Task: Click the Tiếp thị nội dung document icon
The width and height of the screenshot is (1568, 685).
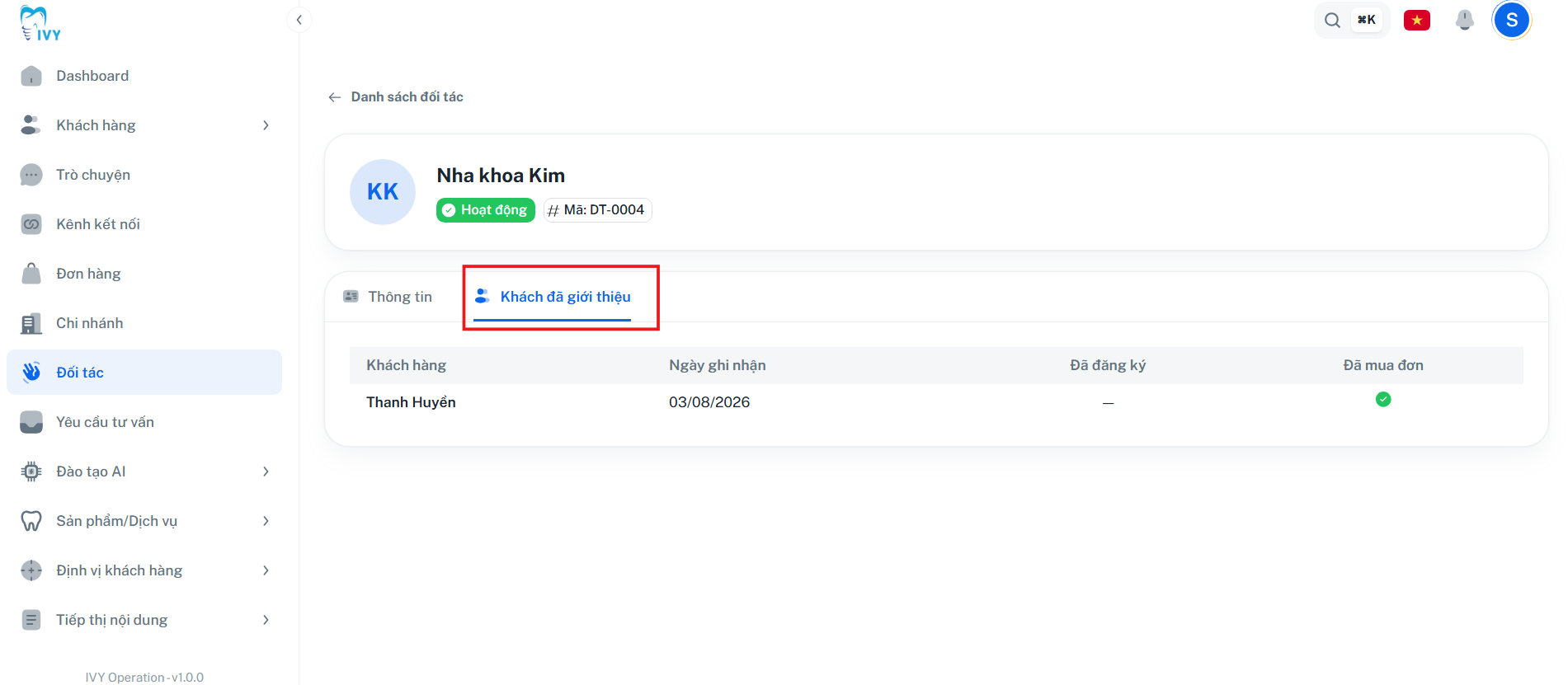Action: pyautogui.click(x=31, y=620)
